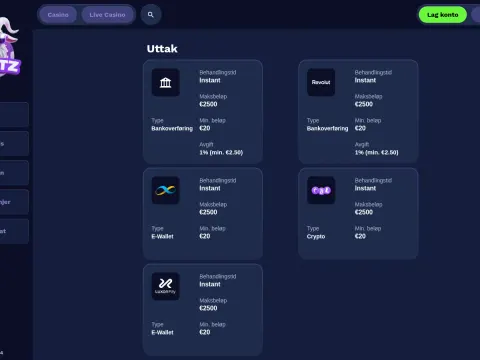
Task: Click Bankoverføring under the bank building icon
Action: 172,128
